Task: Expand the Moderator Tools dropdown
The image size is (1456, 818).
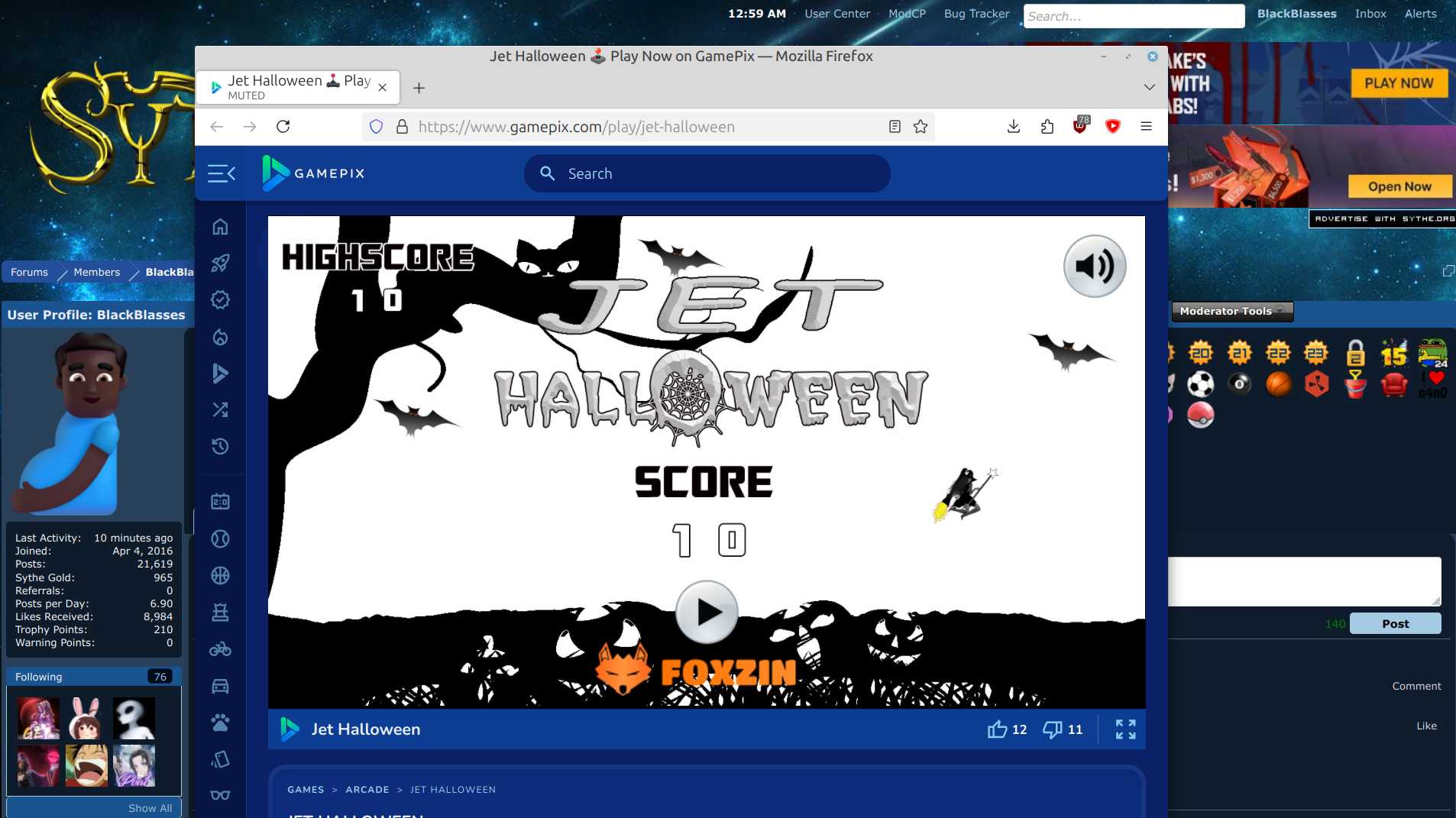Action: point(1232,311)
